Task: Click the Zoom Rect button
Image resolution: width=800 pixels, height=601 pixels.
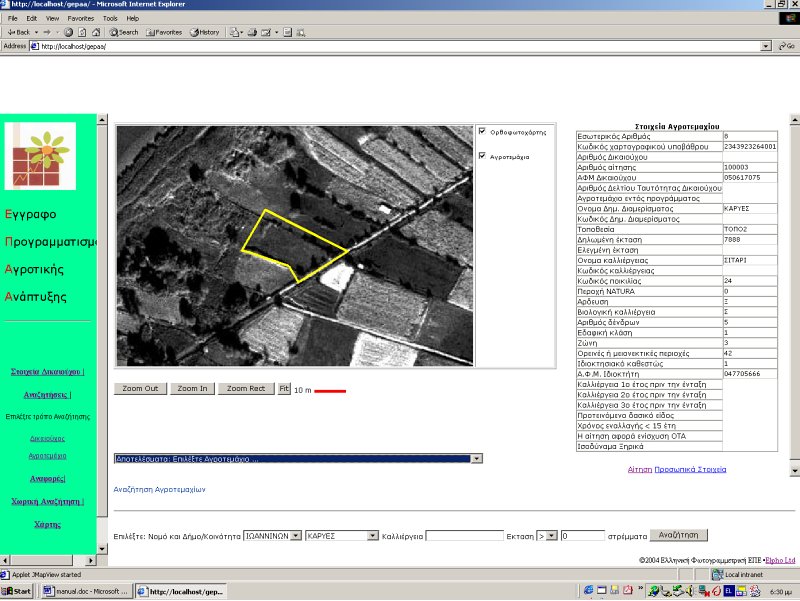Action: click(x=245, y=389)
